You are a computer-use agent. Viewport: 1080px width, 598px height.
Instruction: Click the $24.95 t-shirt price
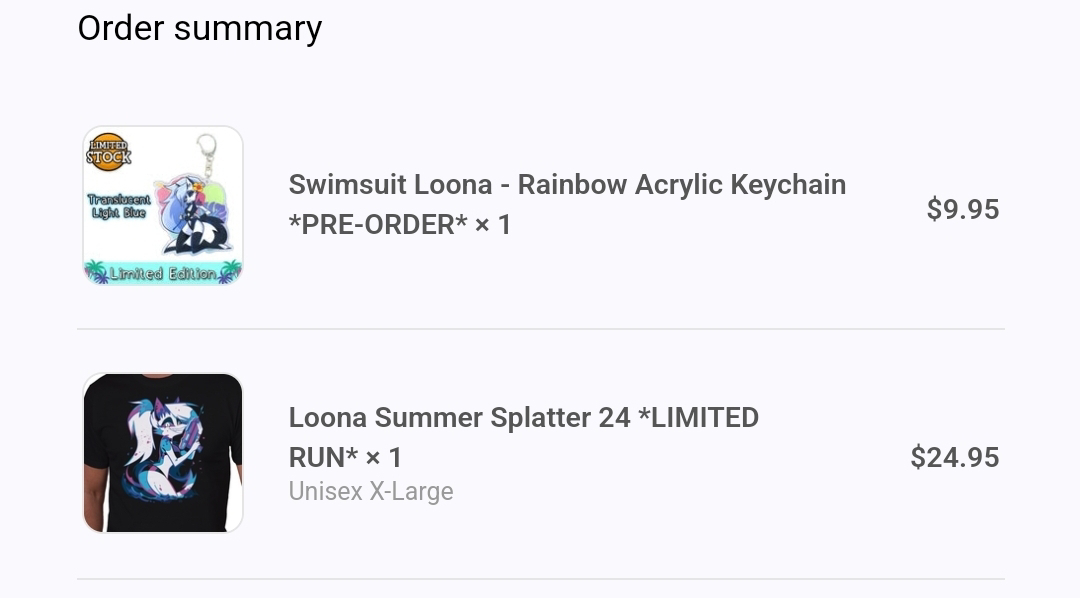click(954, 457)
